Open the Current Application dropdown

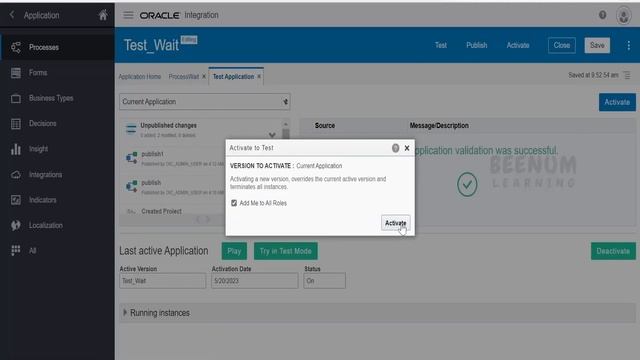(205, 102)
